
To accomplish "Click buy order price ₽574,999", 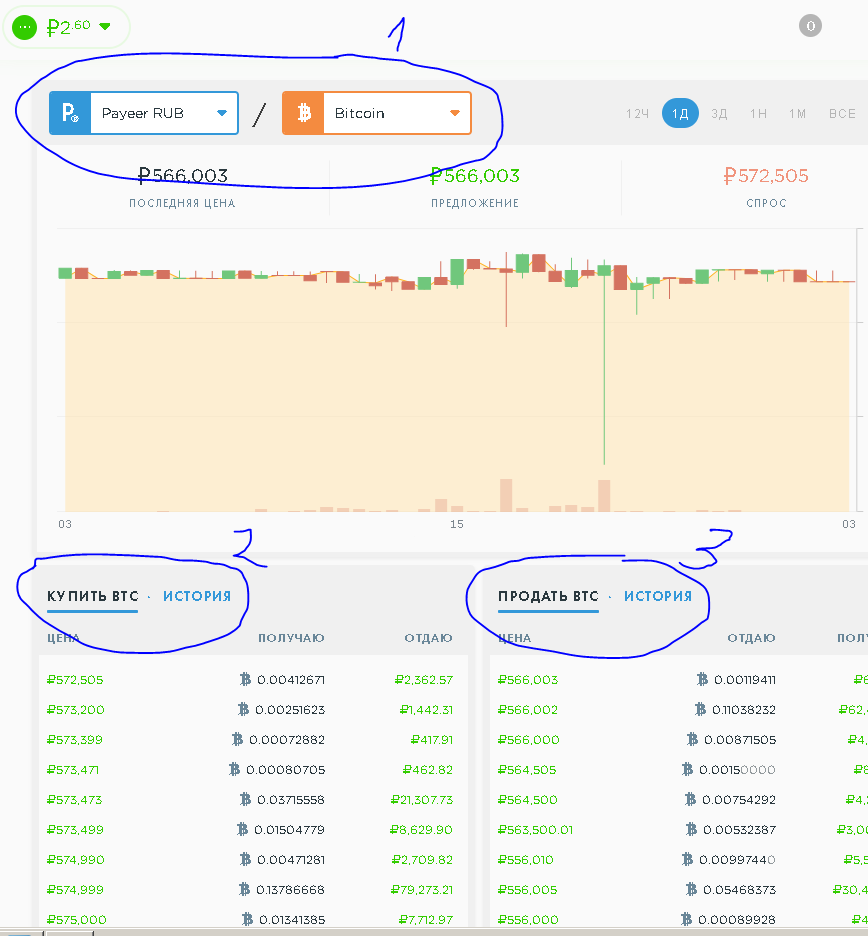I will pos(75,889).
